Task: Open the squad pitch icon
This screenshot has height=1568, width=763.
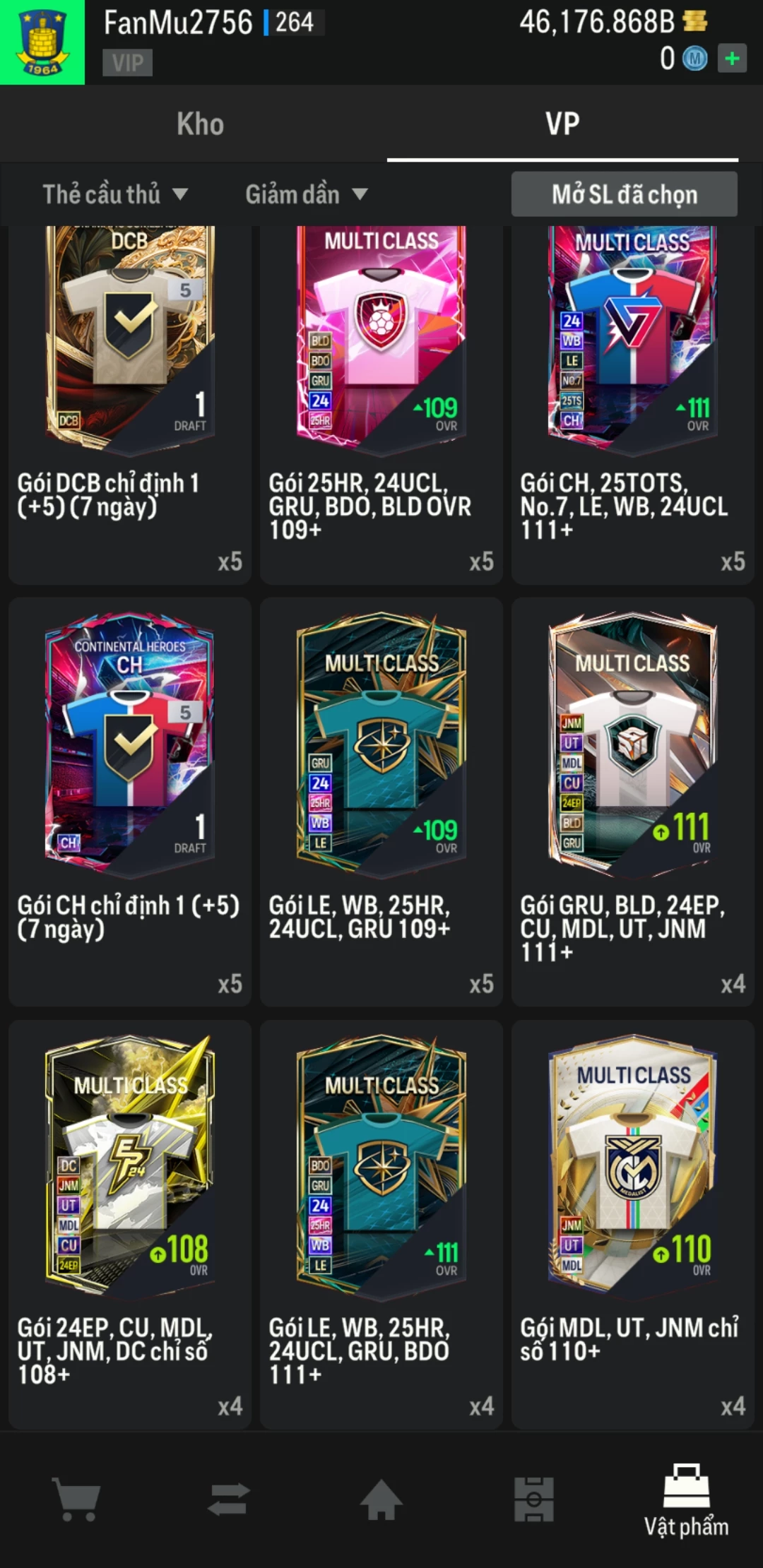Action: tap(534, 1499)
